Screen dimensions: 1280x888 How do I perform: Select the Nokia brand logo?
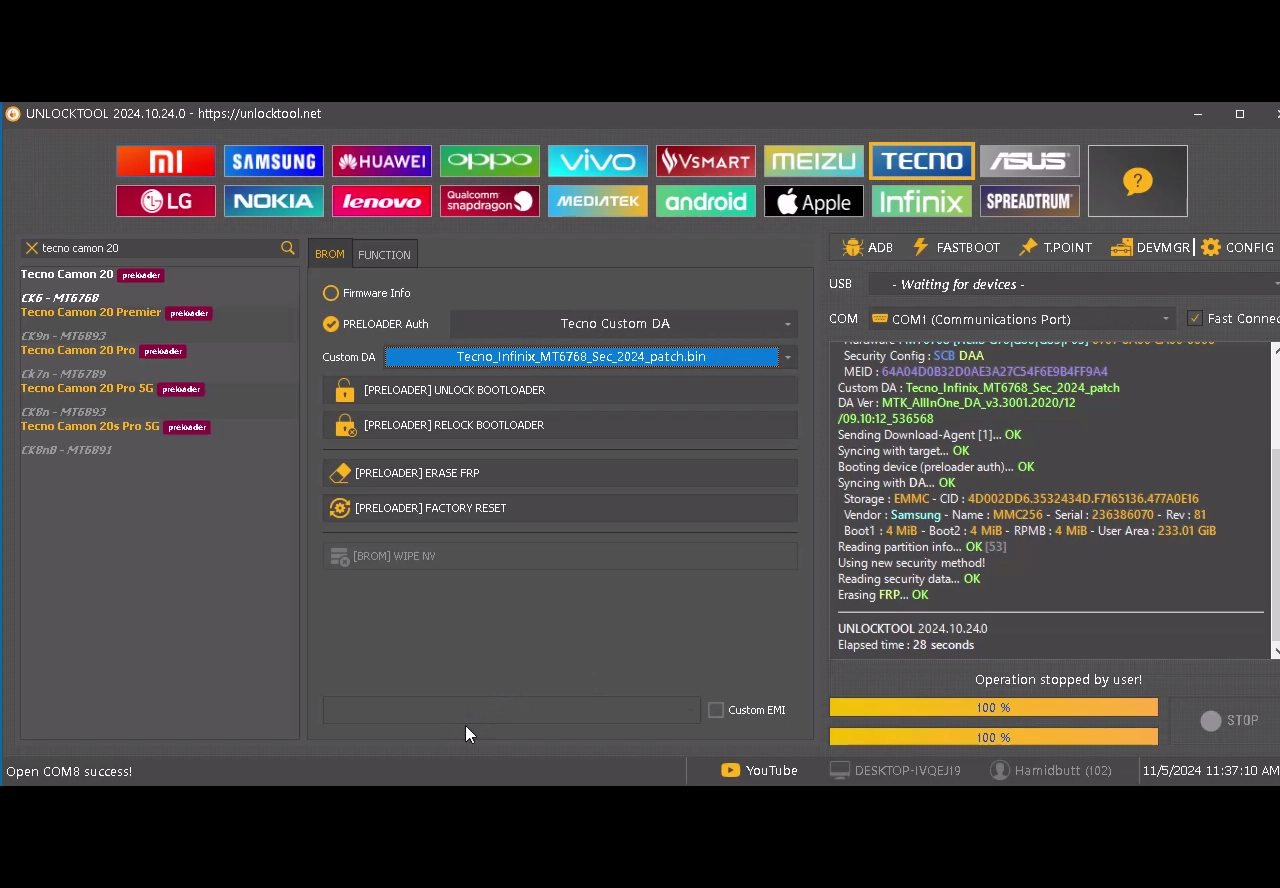pos(273,201)
